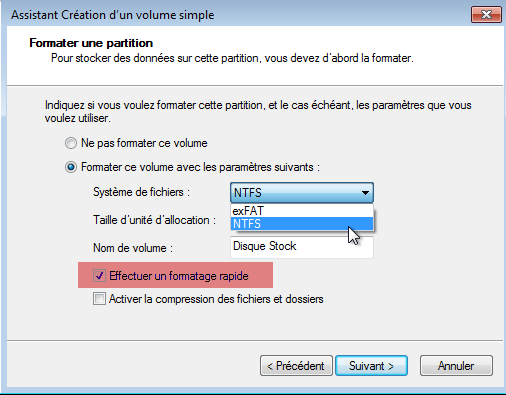This screenshot has width=506, height=395.
Task: Click the "Système de fichiers" label
Action: (x=141, y=192)
